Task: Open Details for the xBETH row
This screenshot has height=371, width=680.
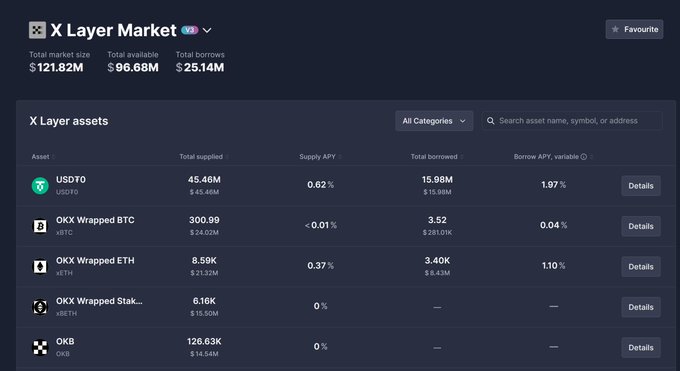Action: pos(641,307)
